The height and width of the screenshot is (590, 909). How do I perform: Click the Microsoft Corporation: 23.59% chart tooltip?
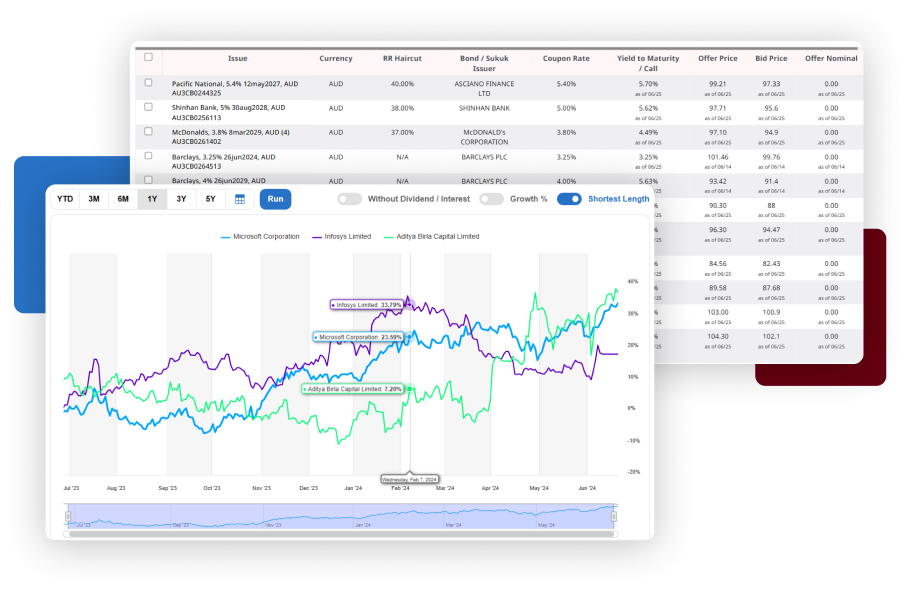click(x=358, y=337)
